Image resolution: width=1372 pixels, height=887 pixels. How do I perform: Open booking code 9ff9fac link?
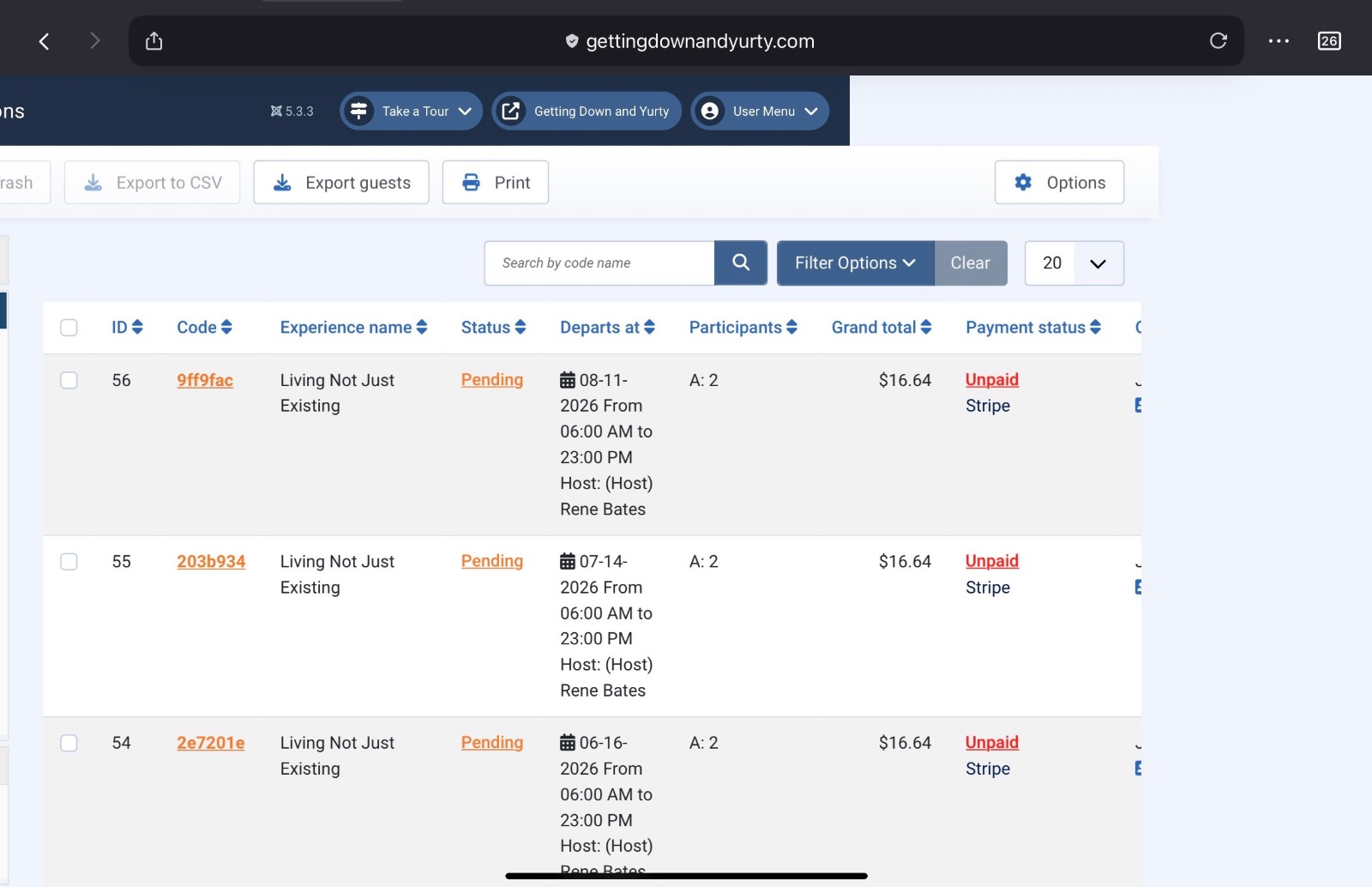tap(205, 380)
